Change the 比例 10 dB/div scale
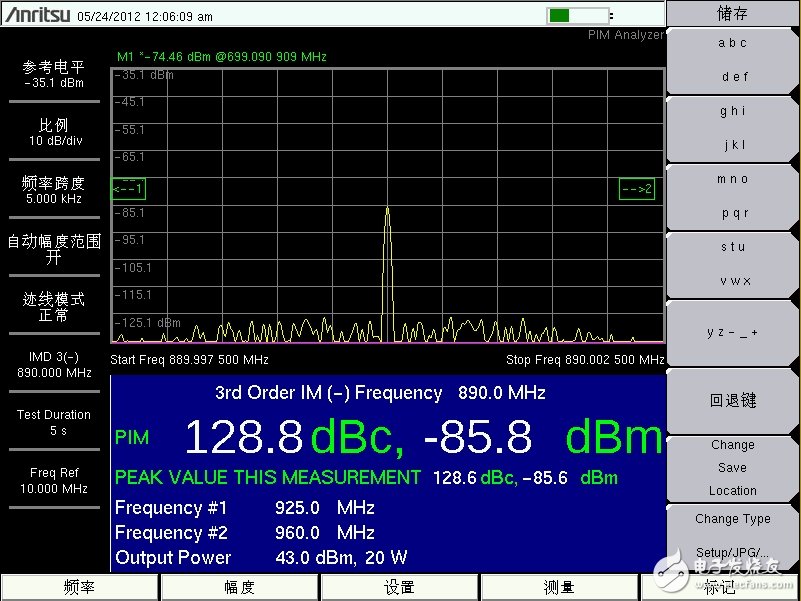This screenshot has height=601, width=801. click(x=54, y=133)
